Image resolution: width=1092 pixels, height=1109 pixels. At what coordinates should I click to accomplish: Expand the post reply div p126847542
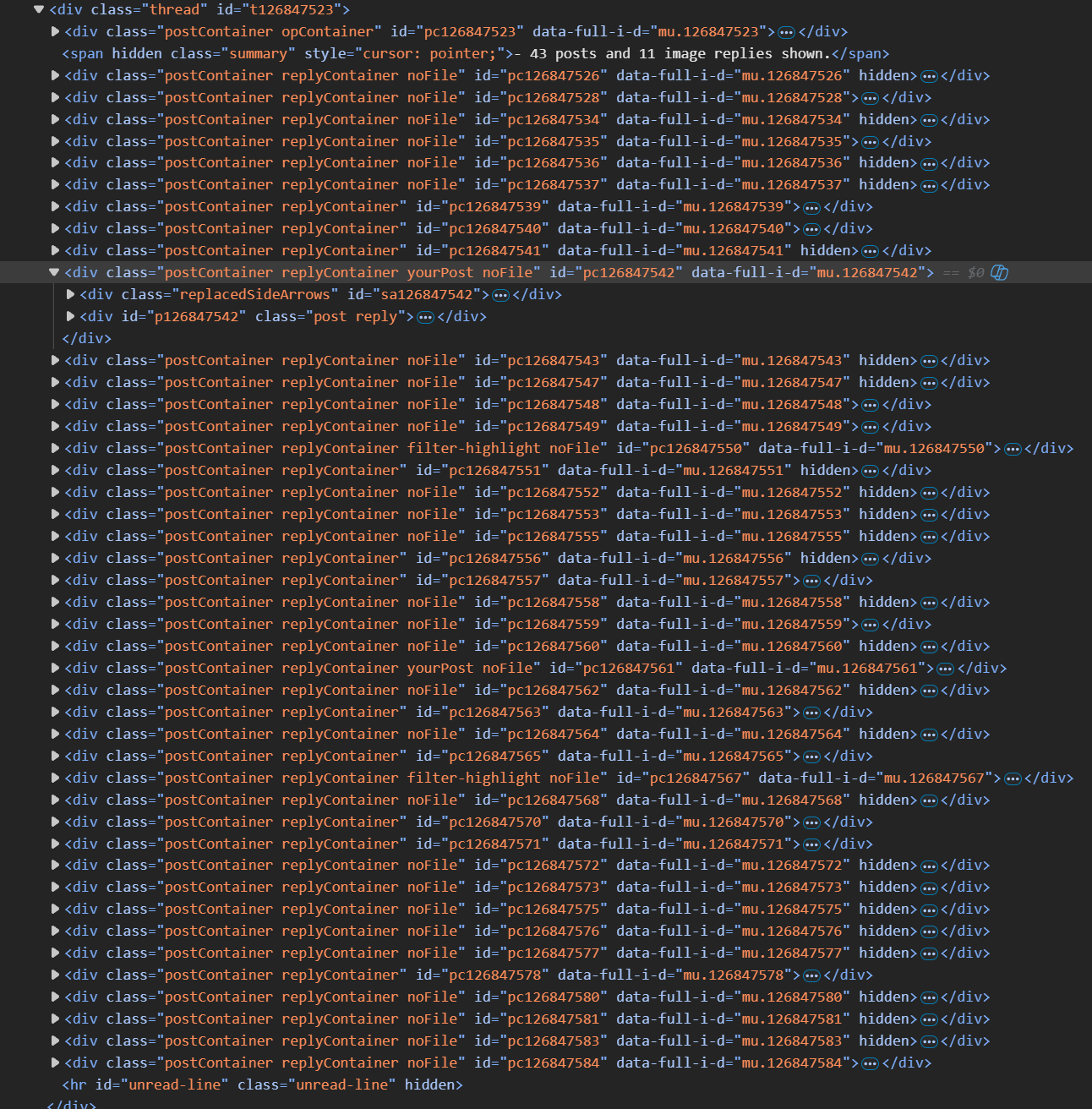click(x=71, y=317)
